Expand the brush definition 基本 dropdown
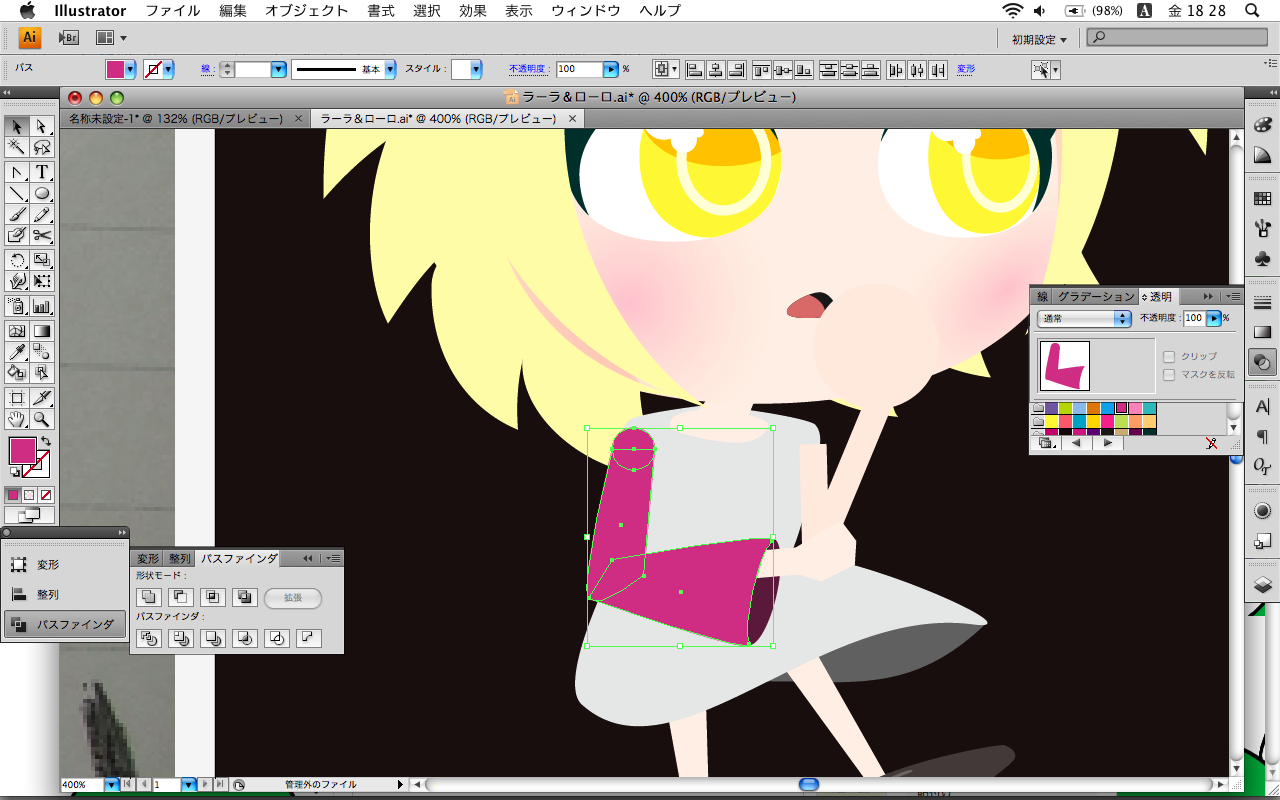Image resolution: width=1280 pixels, height=800 pixels. [x=390, y=70]
